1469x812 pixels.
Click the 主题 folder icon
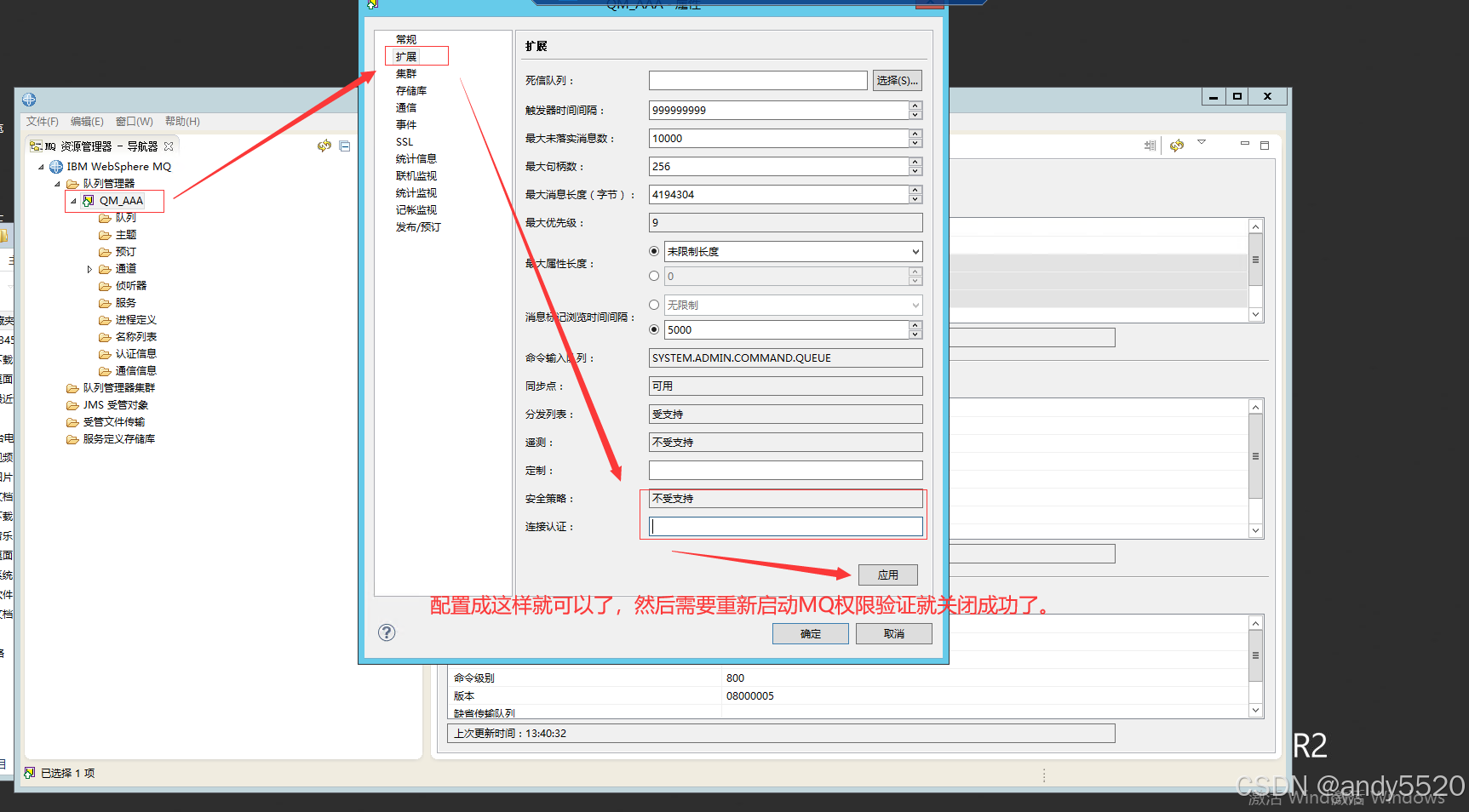[x=105, y=235]
